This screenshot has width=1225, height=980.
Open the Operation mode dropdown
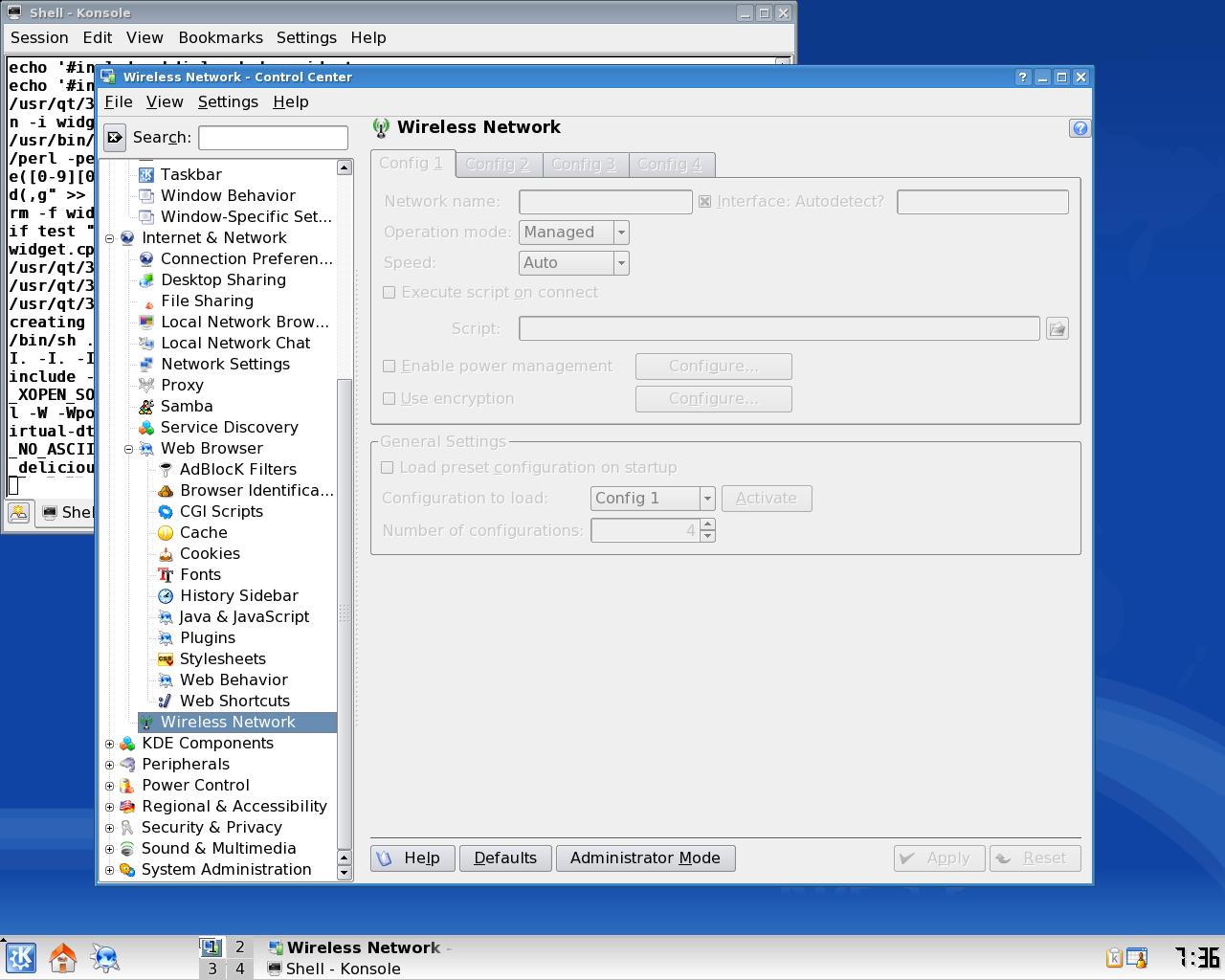(x=574, y=233)
